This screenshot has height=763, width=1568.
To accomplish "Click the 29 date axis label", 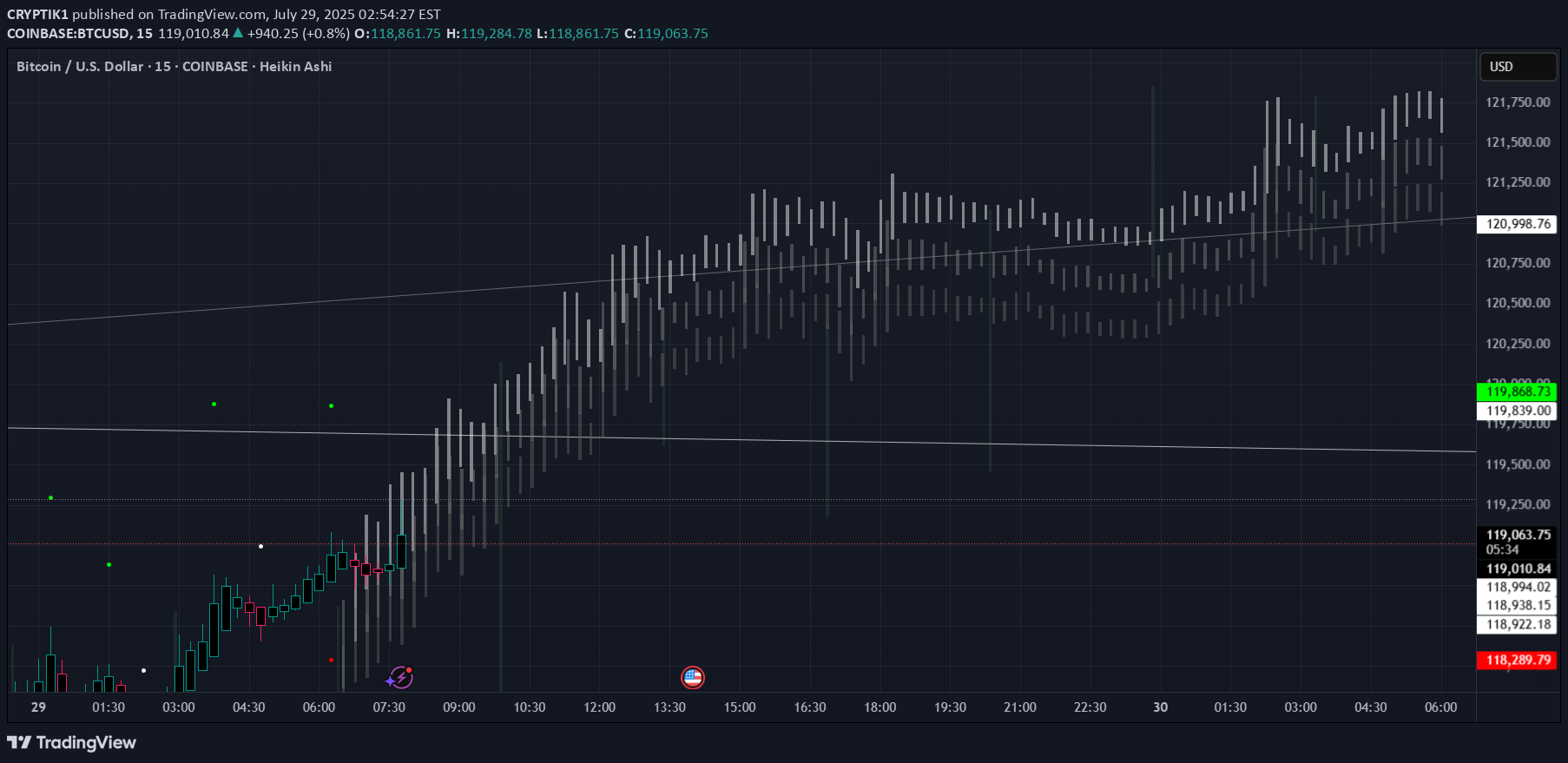I will [x=38, y=707].
